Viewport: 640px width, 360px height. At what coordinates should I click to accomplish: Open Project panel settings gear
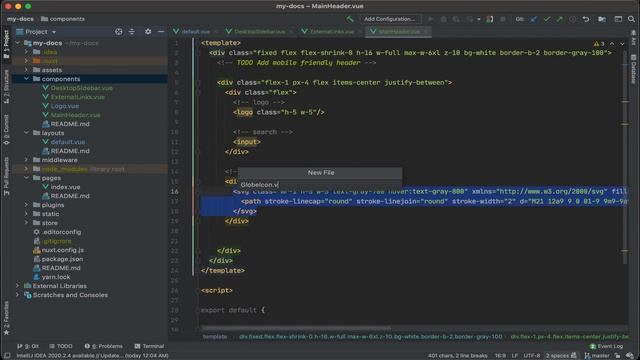click(x=148, y=31)
